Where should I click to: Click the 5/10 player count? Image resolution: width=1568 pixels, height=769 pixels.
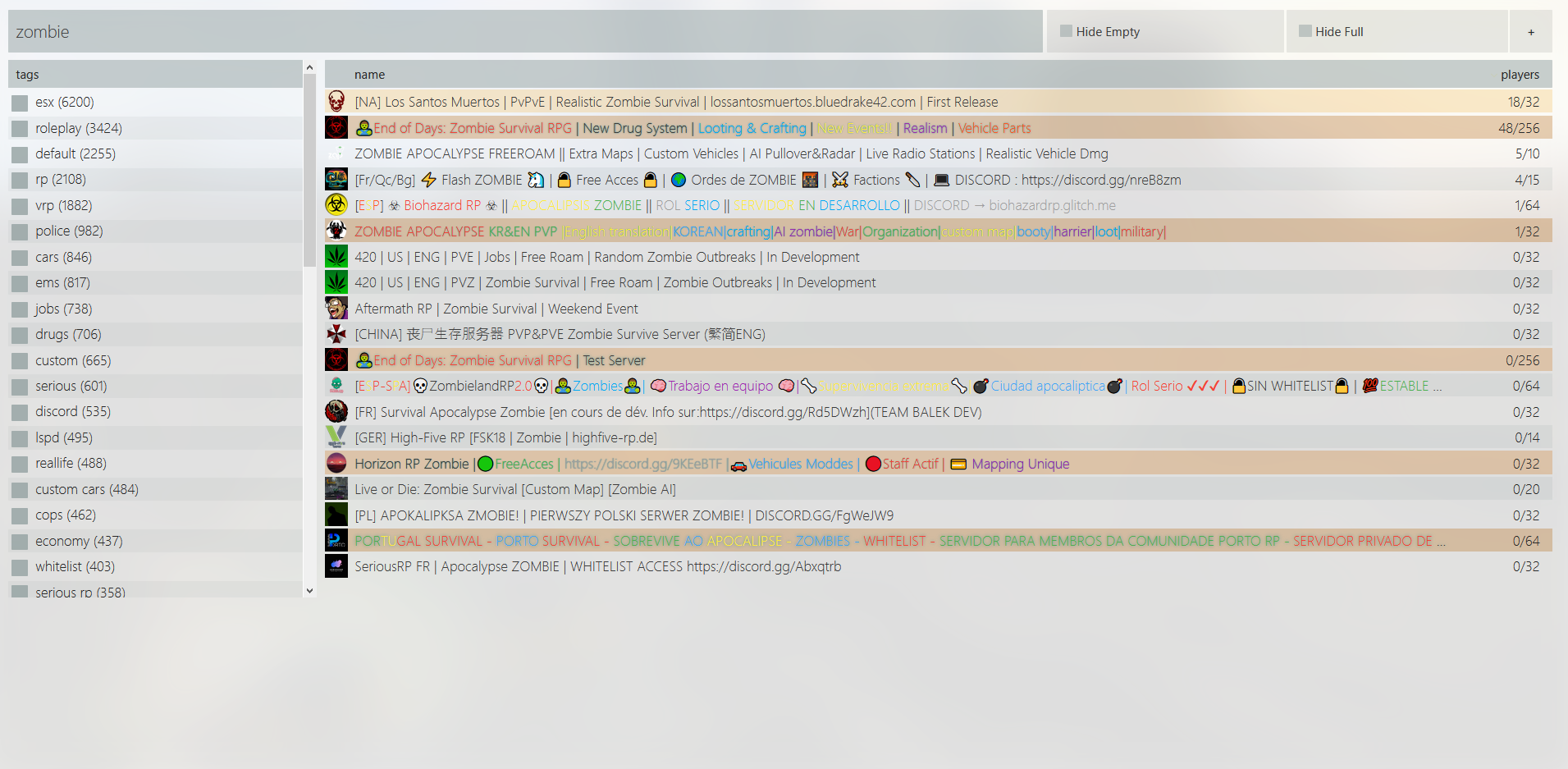pos(1528,153)
